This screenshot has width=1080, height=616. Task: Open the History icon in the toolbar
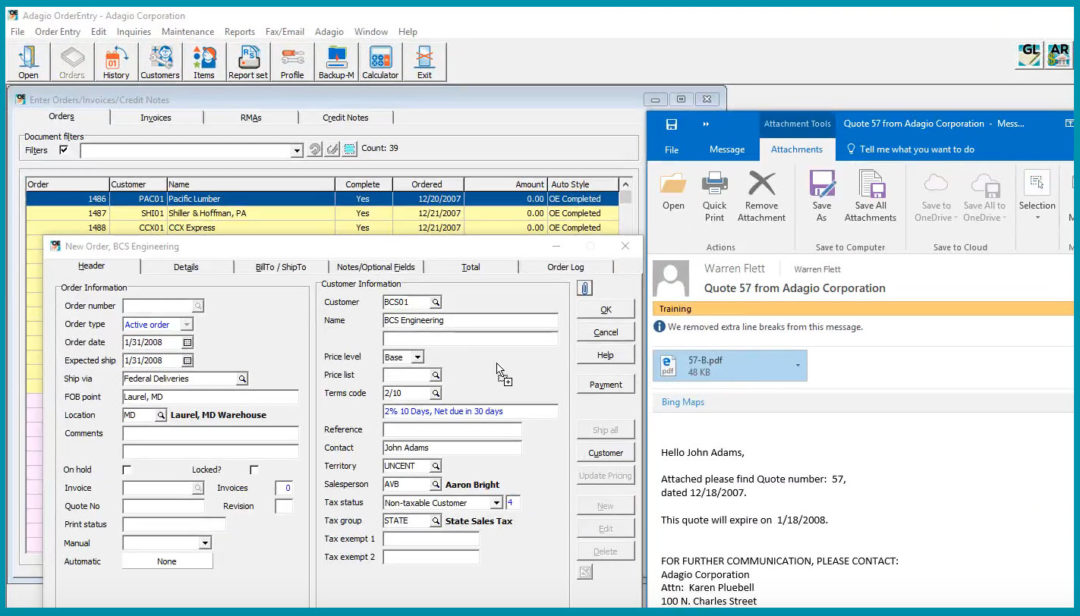(x=116, y=60)
